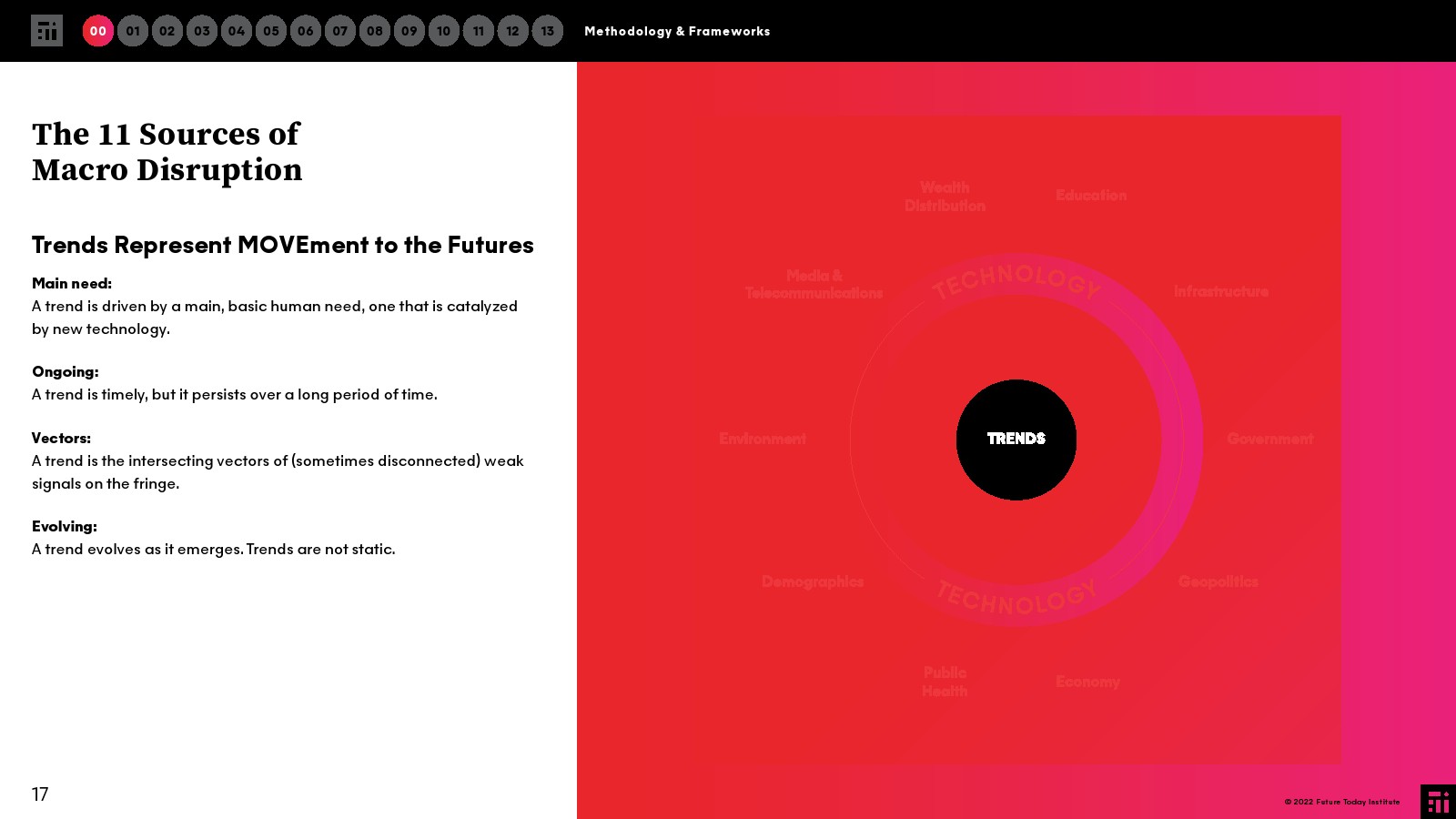Viewport: 1456px width, 819px height.
Task: Switch to section 09 in navigation
Action: pyautogui.click(x=409, y=31)
